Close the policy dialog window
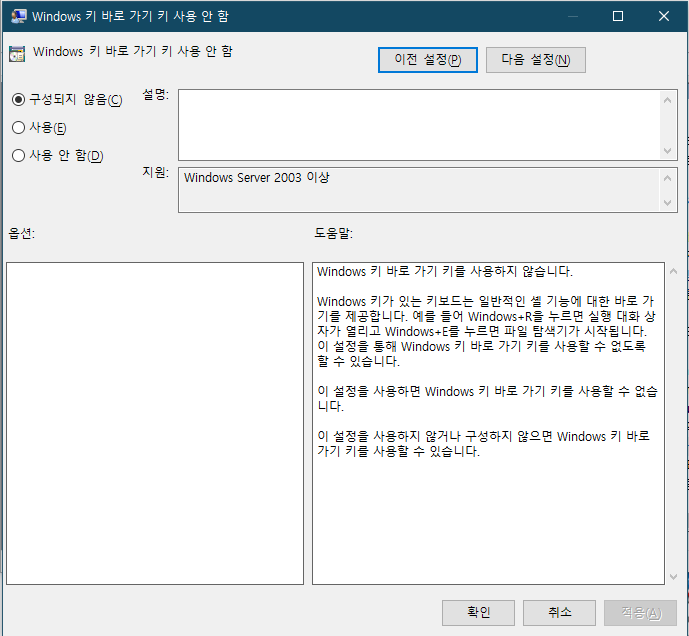Image resolution: width=689 pixels, height=636 pixels. tap(664, 16)
